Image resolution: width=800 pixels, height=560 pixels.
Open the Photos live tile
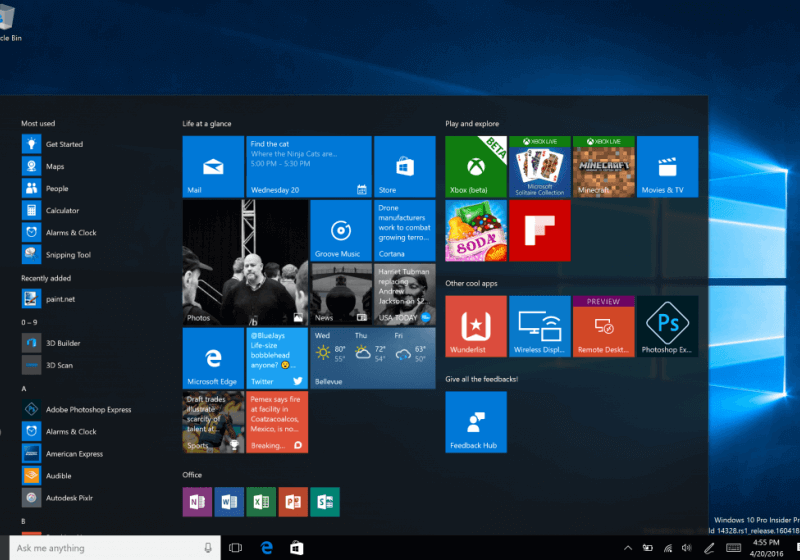click(245, 262)
